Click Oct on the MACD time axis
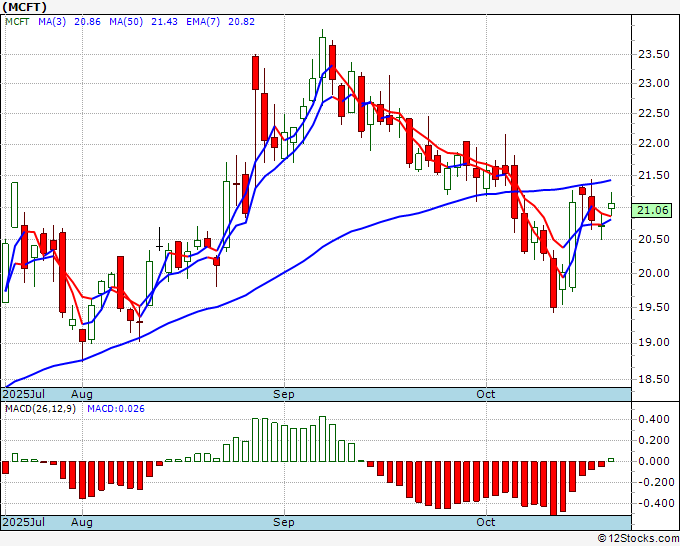 (x=486, y=522)
